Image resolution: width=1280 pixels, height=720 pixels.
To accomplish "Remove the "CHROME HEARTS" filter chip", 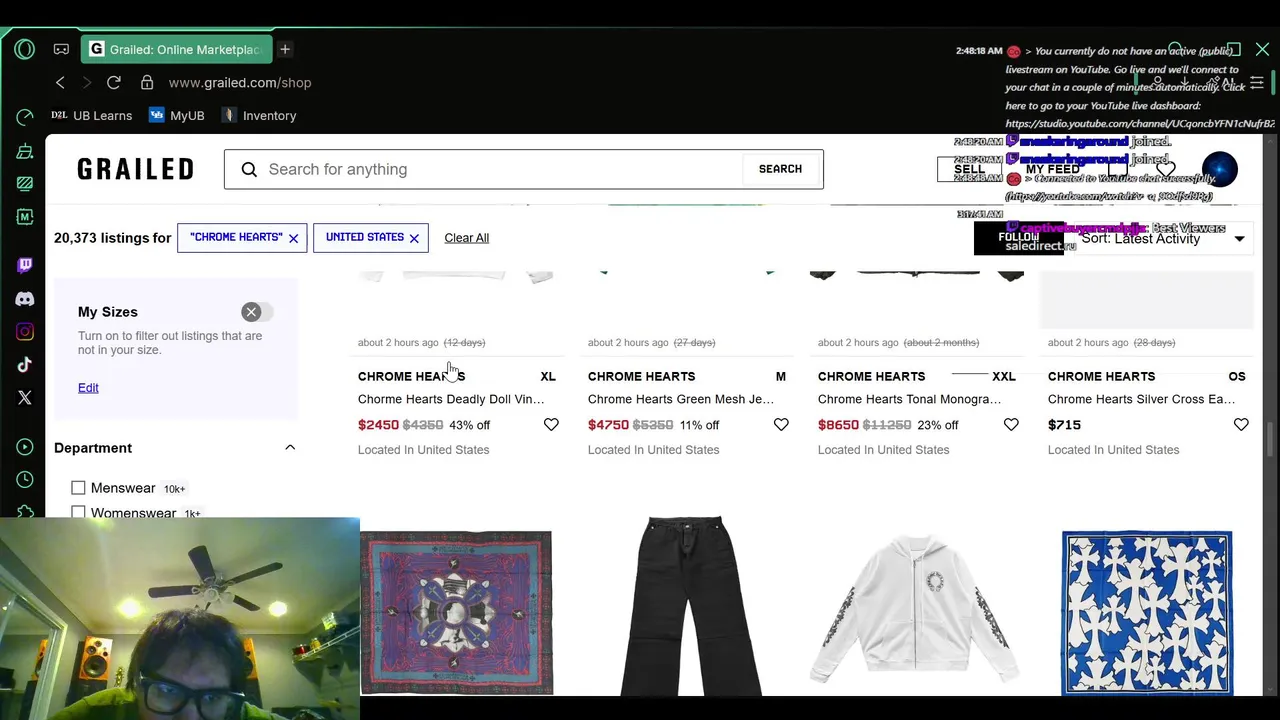I will tap(293, 238).
